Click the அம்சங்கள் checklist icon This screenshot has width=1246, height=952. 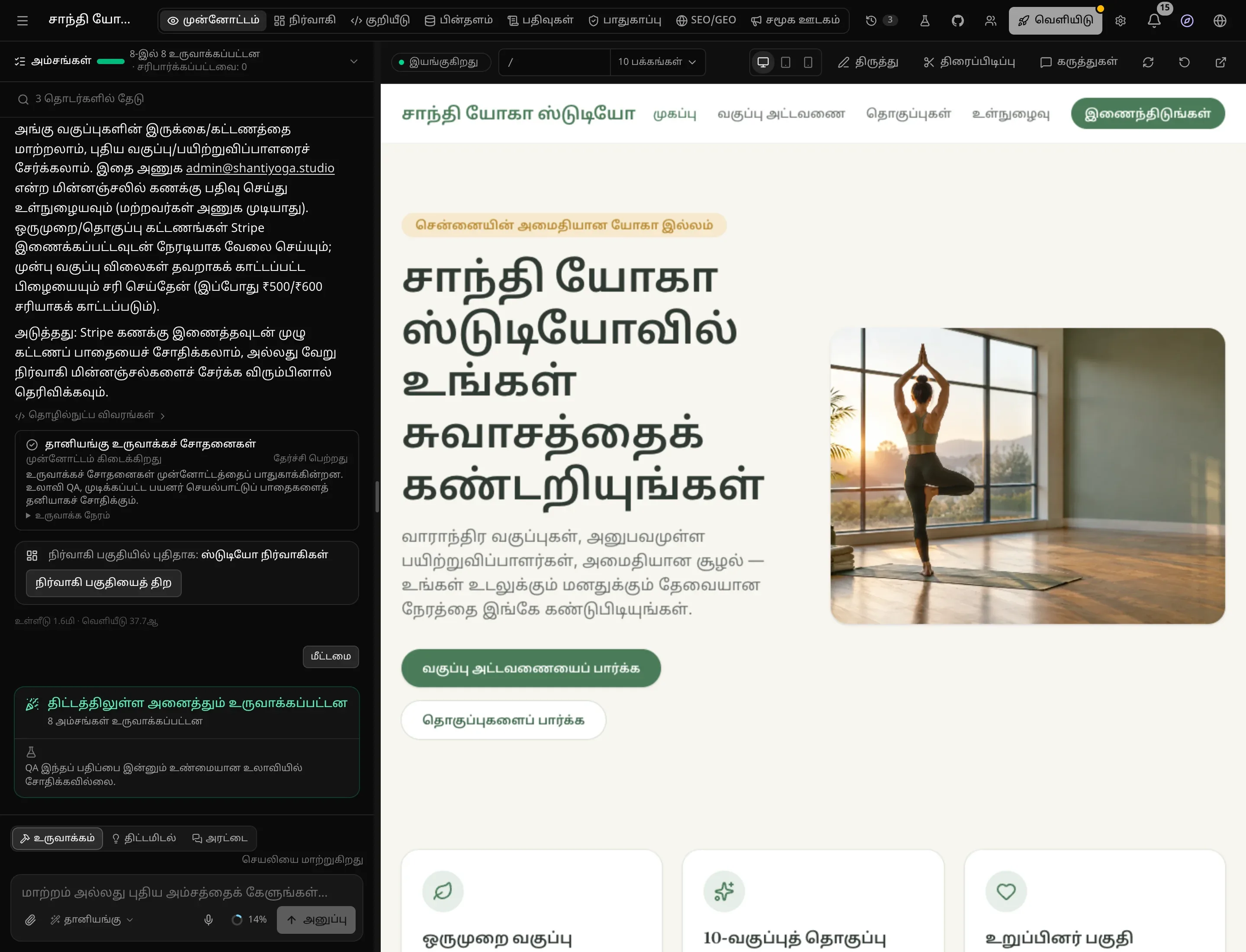click(20, 61)
